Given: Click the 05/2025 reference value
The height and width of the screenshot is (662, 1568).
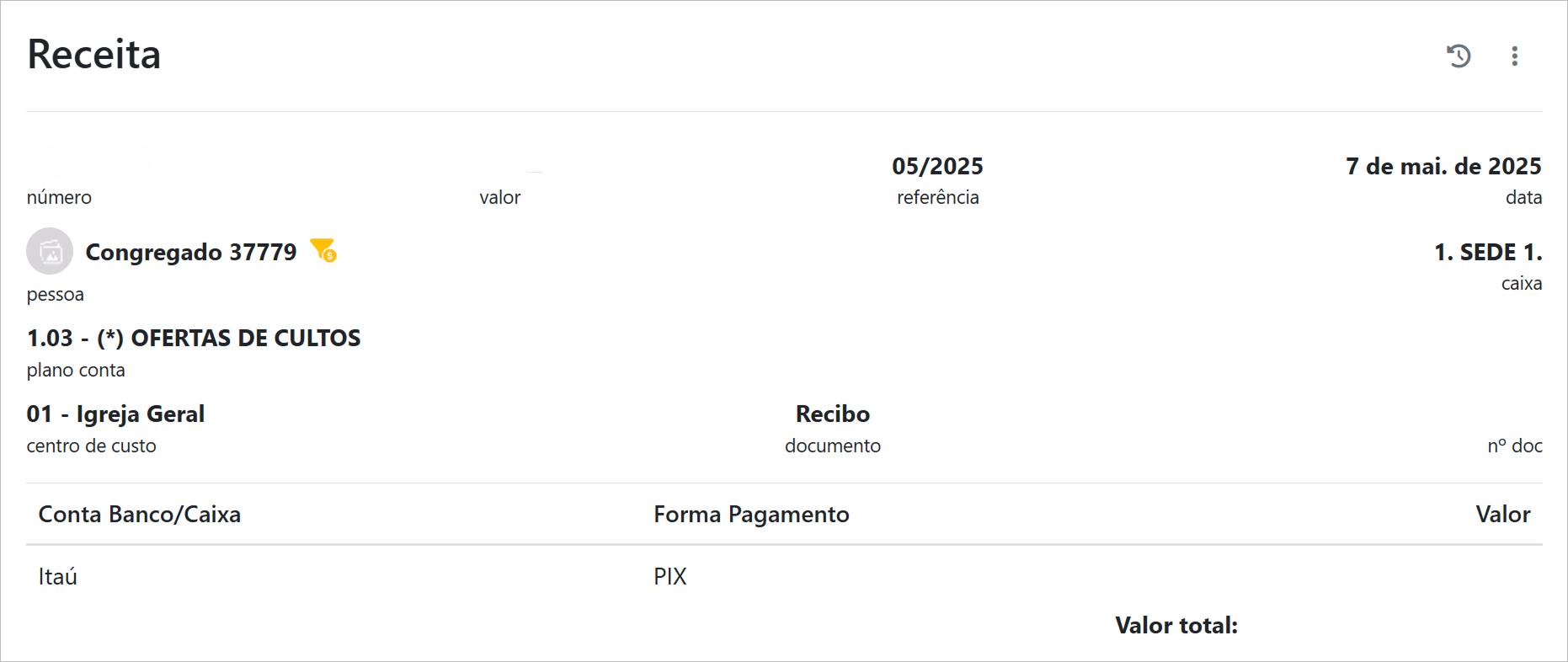Looking at the screenshot, I should (937, 166).
